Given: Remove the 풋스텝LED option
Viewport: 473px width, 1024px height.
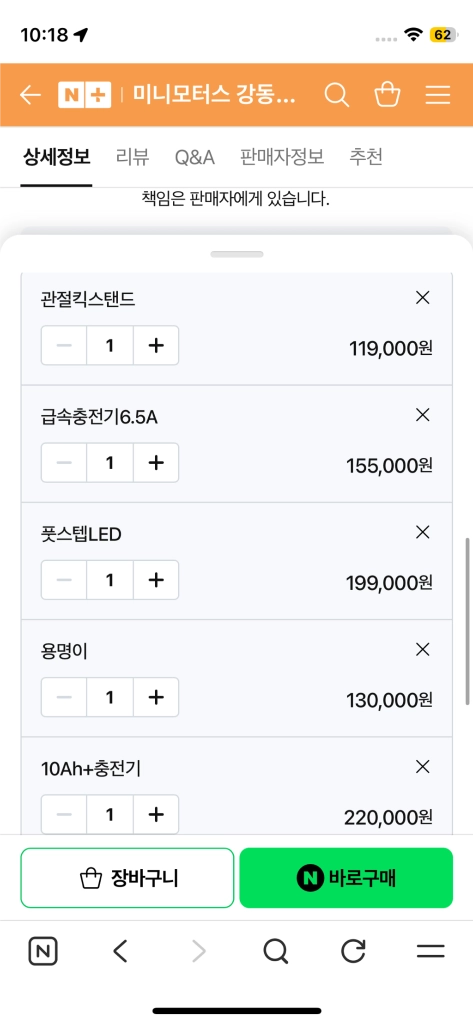Looking at the screenshot, I should tap(423, 532).
